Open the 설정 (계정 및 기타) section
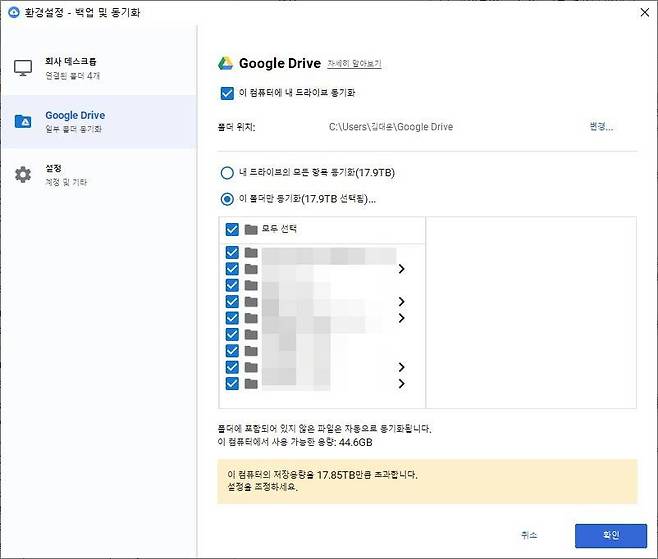Screen dimensions: 658x559 (x=99, y=175)
